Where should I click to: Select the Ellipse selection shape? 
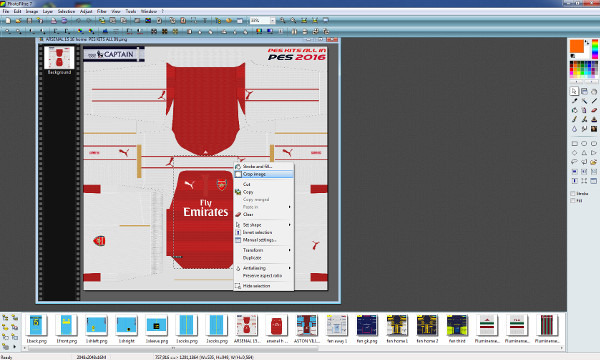584,143
